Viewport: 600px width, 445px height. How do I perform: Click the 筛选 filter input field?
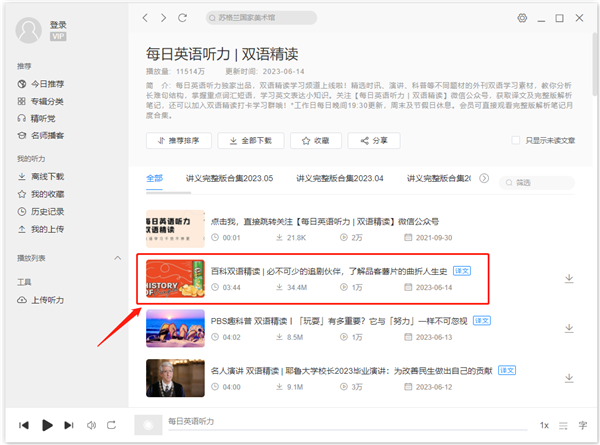[540, 183]
